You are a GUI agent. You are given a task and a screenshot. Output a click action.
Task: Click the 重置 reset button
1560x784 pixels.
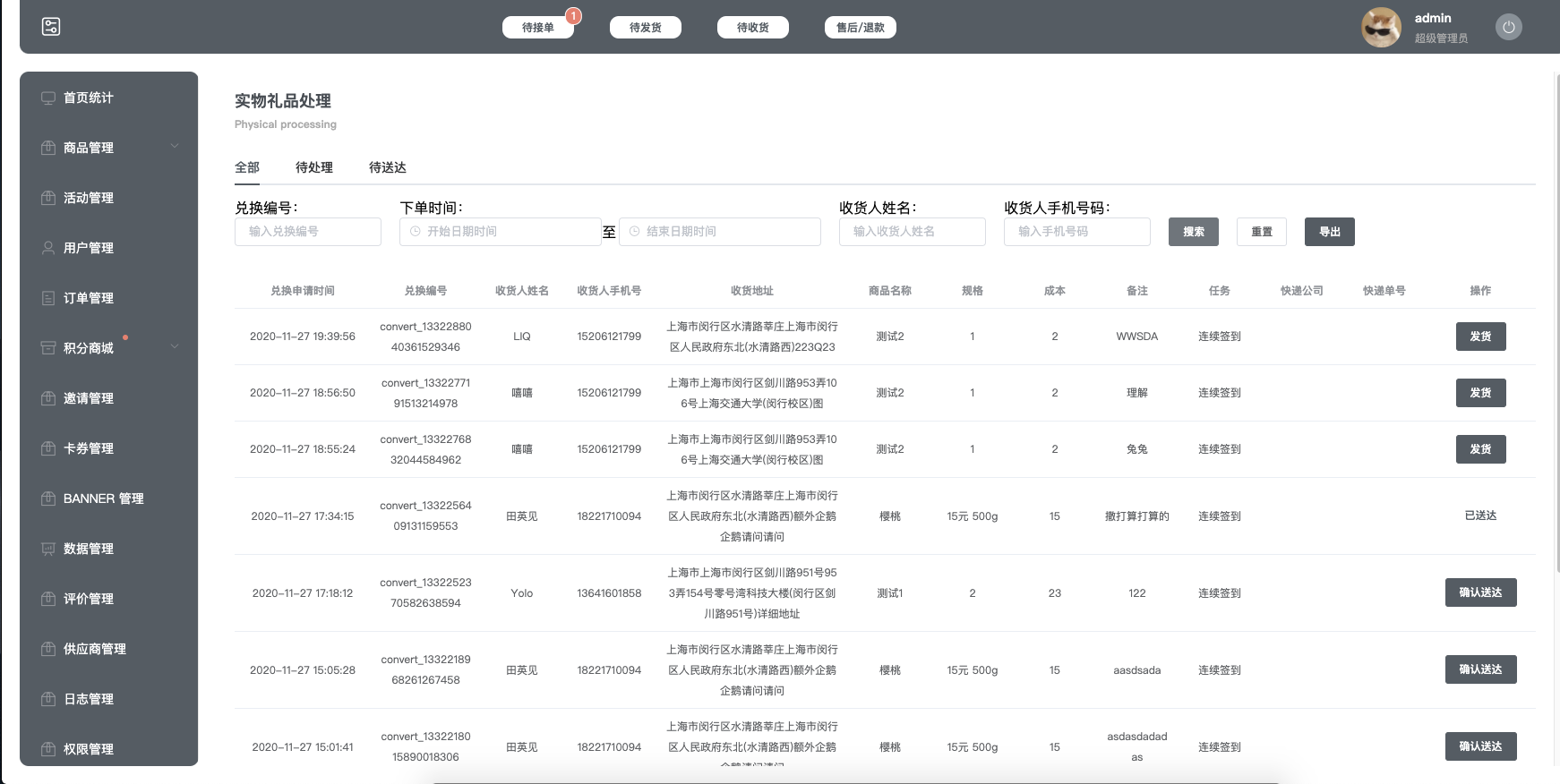point(1262,232)
